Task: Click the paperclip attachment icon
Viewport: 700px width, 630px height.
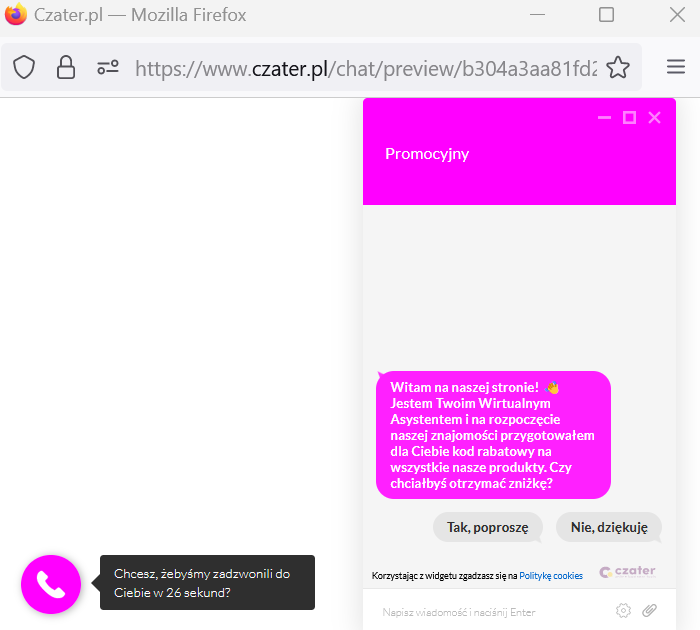Action: [x=650, y=610]
